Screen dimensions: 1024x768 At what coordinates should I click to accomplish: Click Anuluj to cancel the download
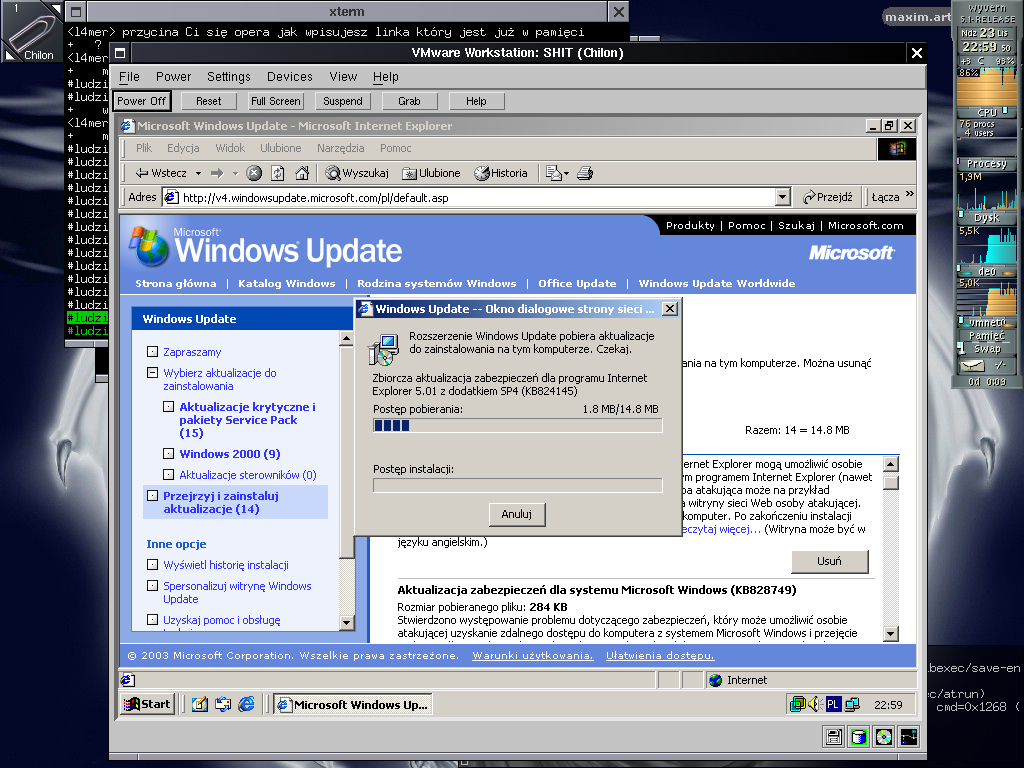coord(517,514)
